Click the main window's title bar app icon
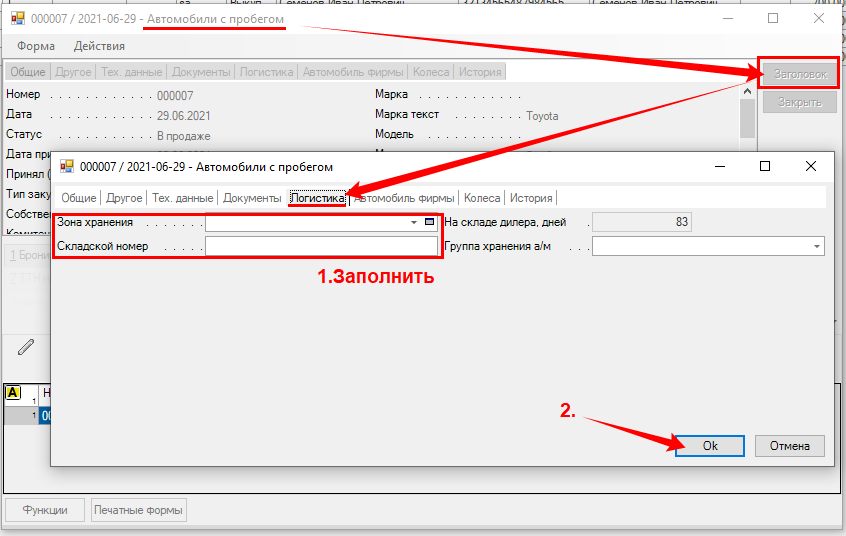Screen dimensions: 846x536 (x=18, y=19)
